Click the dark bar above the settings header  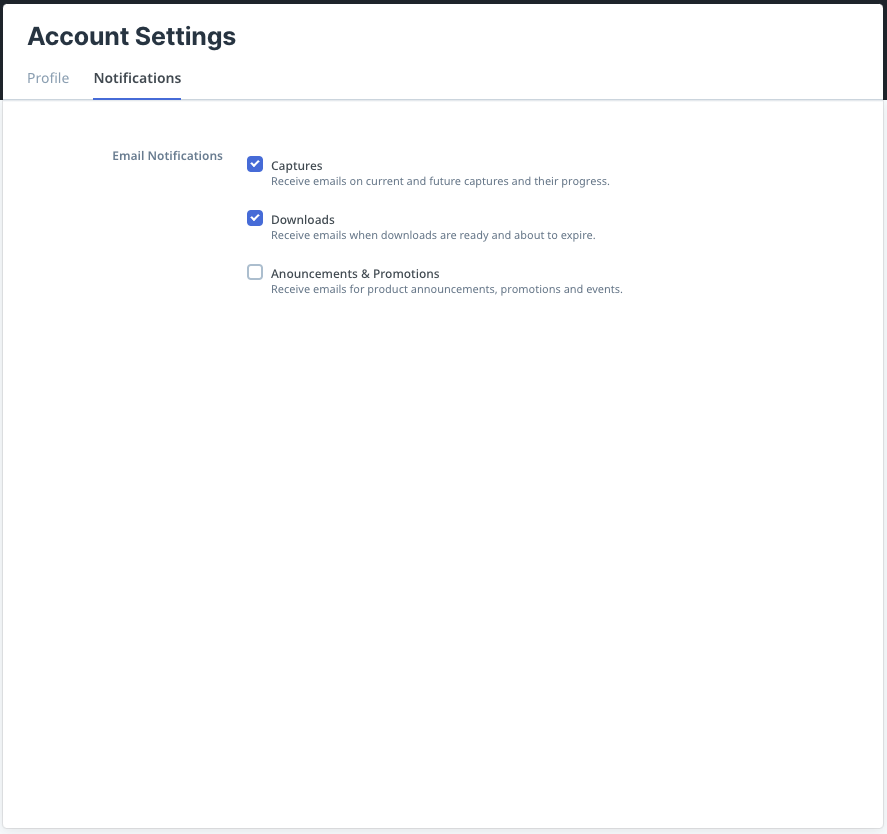(x=443, y=1)
